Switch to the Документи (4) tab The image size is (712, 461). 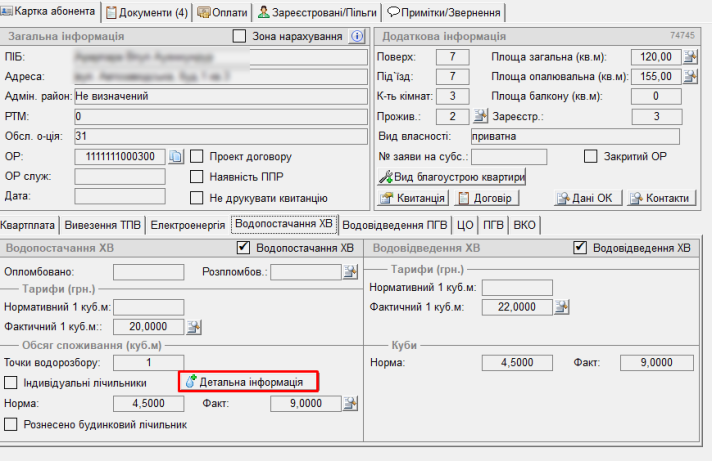147,12
